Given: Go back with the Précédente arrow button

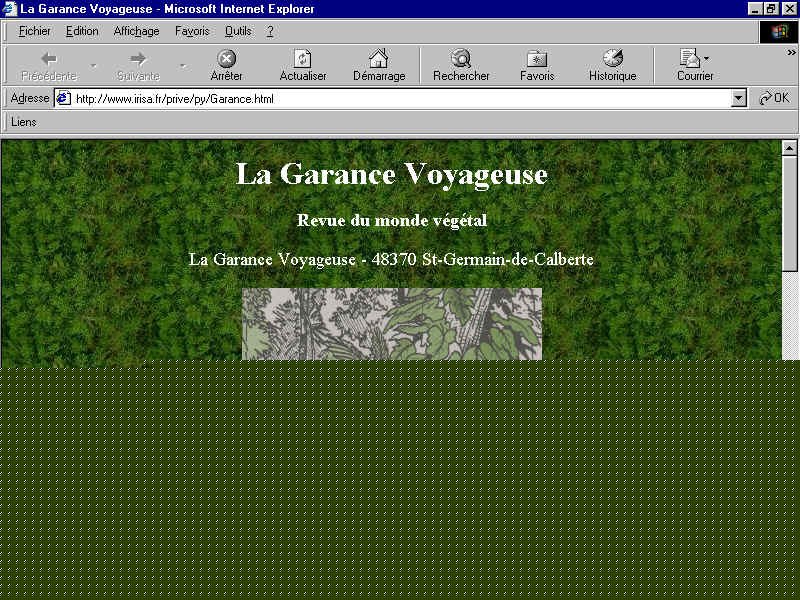Looking at the screenshot, I should coord(49,66).
